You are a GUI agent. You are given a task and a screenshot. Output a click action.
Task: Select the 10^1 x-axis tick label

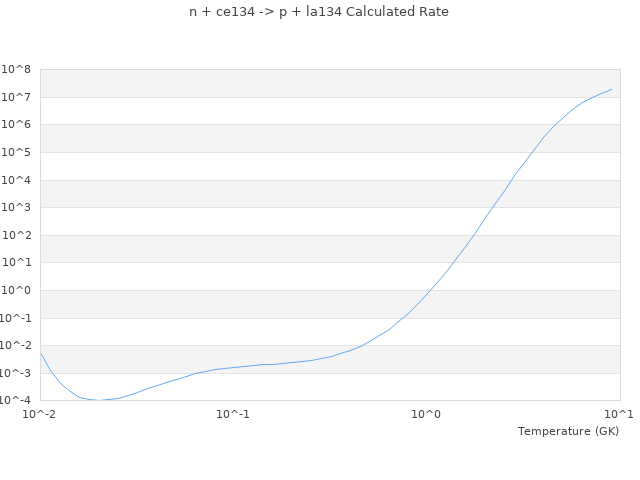click(x=619, y=414)
